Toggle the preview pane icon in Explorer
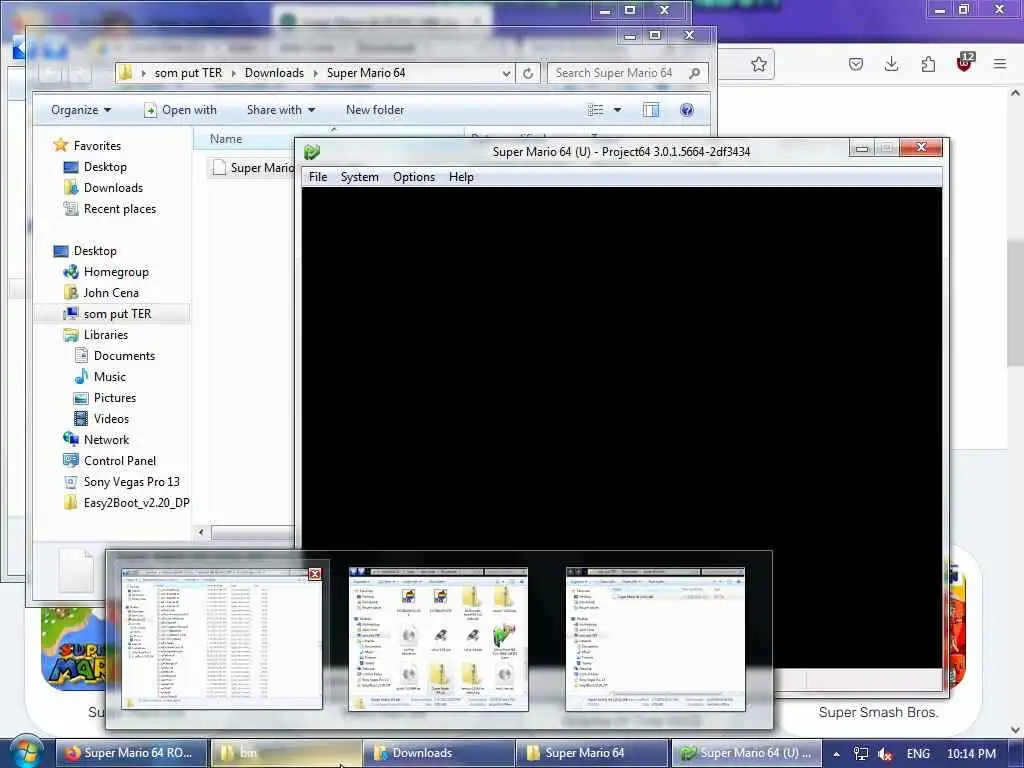 (x=651, y=110)
